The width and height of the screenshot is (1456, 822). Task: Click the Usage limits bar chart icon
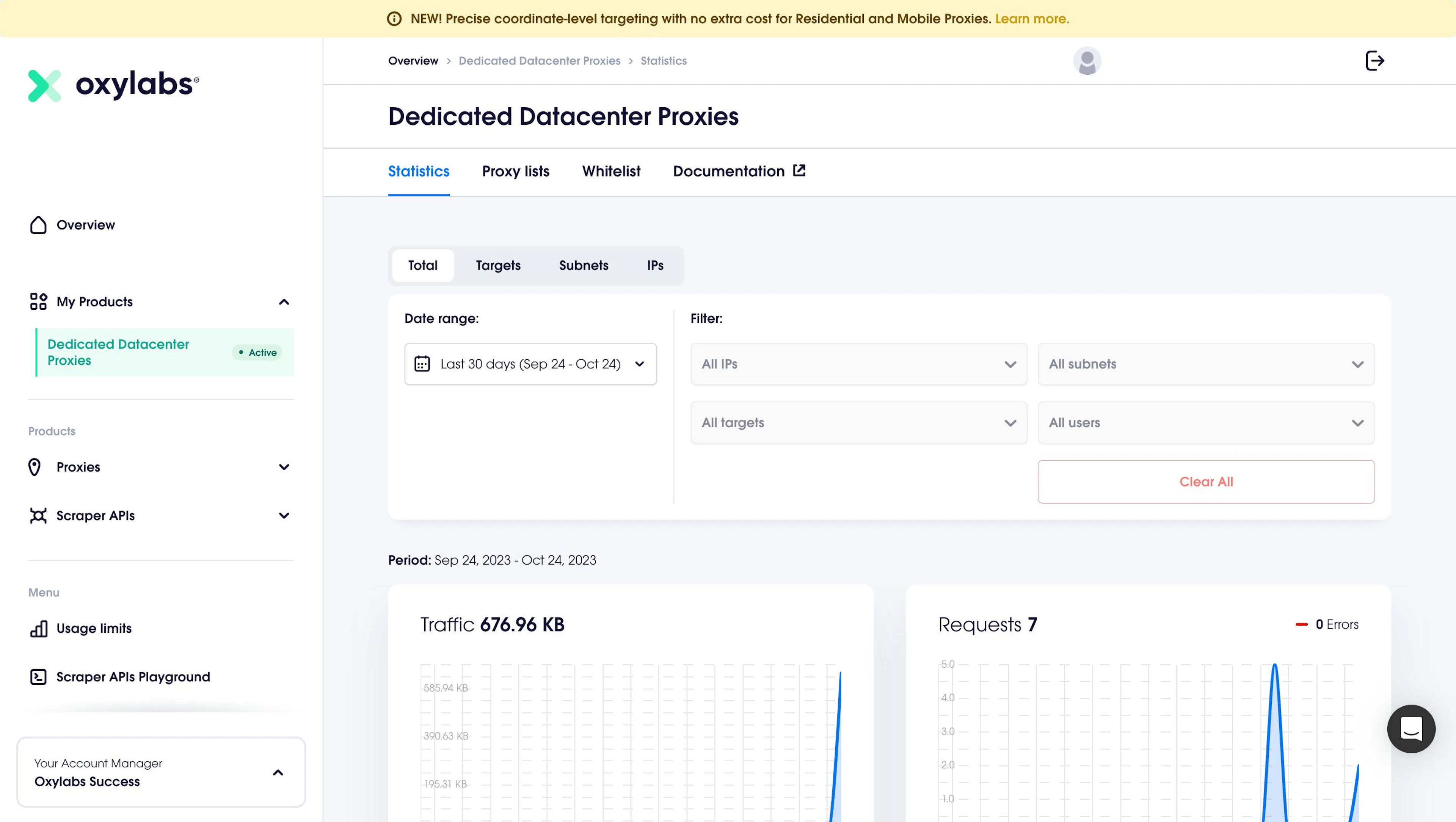38,629
